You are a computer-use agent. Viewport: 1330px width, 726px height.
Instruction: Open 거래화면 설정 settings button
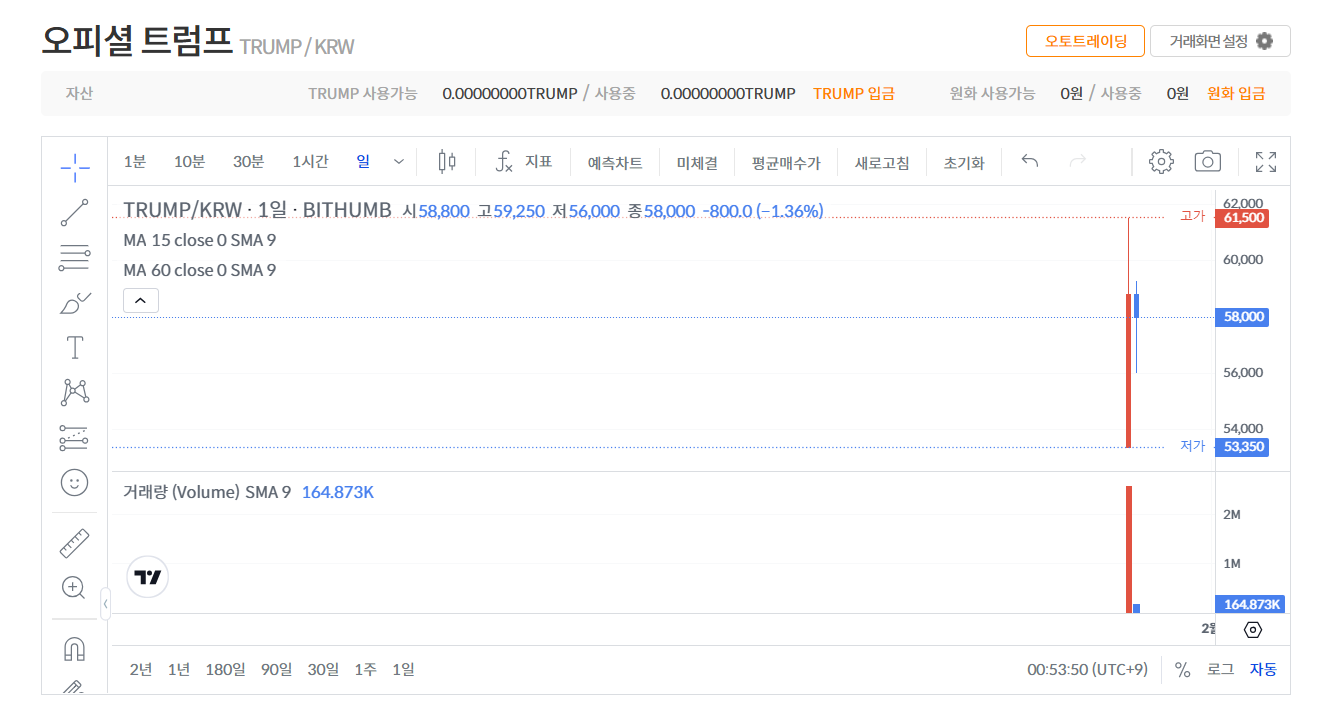click(1220, 41)
